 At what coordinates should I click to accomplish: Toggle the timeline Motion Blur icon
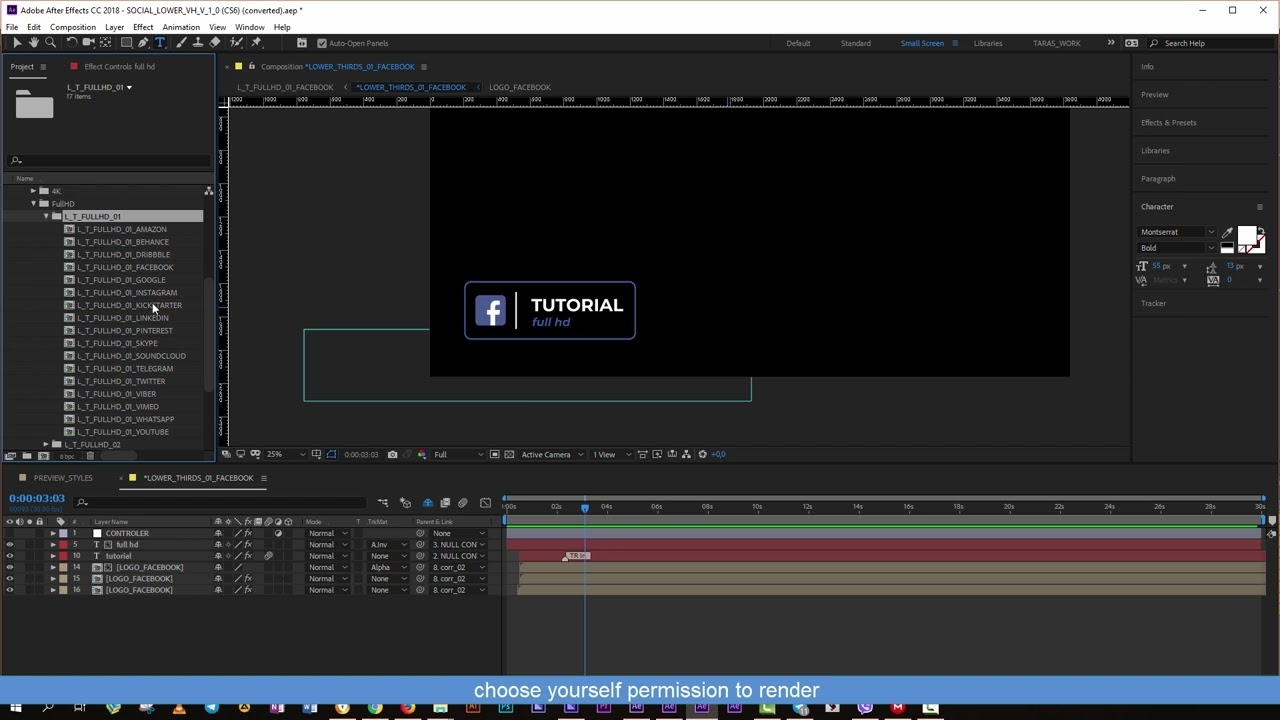point(462,503)
